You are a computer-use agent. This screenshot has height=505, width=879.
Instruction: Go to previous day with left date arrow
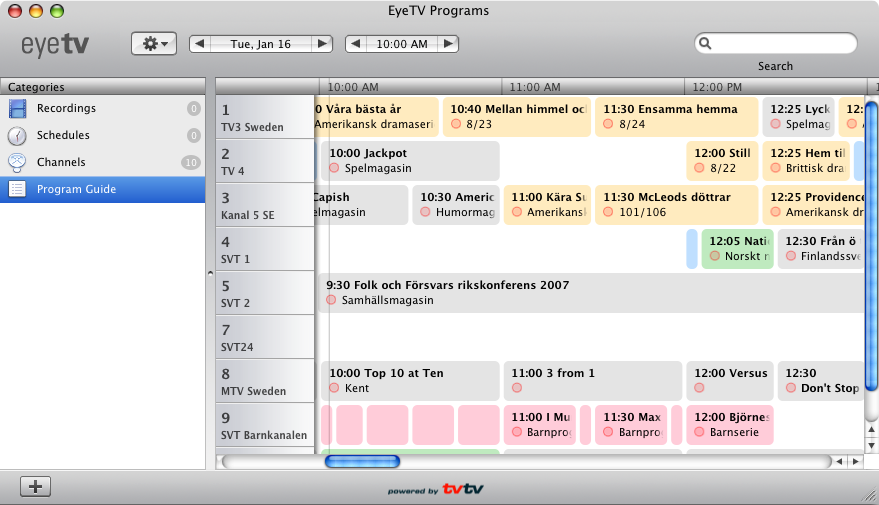click(199, 44)
